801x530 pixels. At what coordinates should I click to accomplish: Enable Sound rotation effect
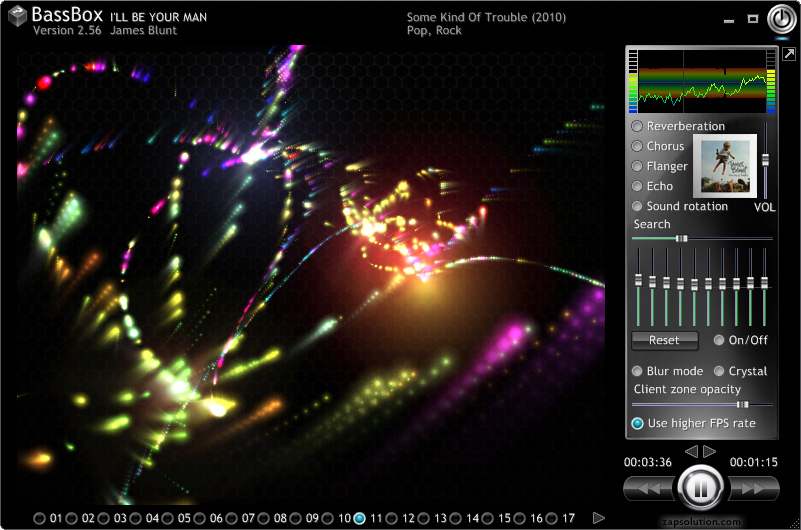(637, 206)
